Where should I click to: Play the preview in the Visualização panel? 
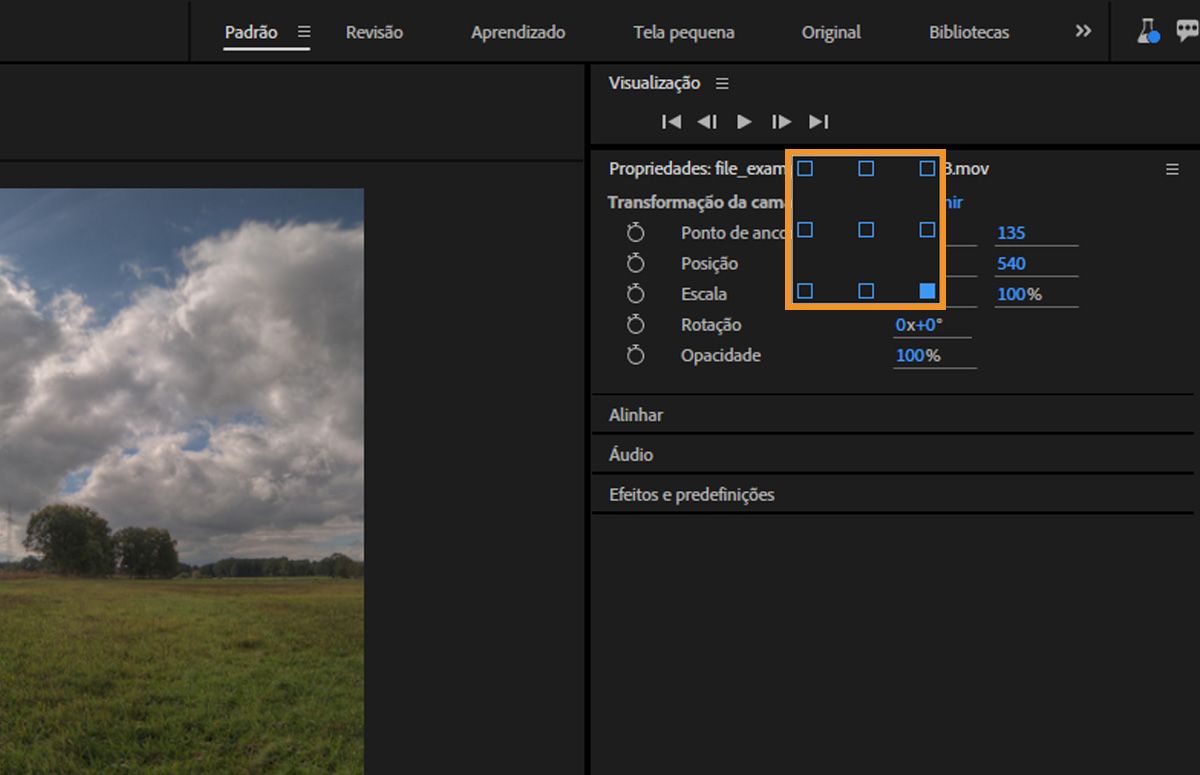pyautogui.click(x=744, y=121)
